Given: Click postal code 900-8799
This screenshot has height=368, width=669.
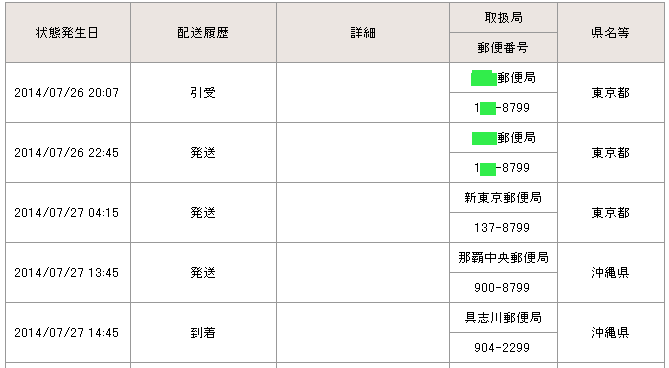Looking at the screenshot, I should coord(503,288).
